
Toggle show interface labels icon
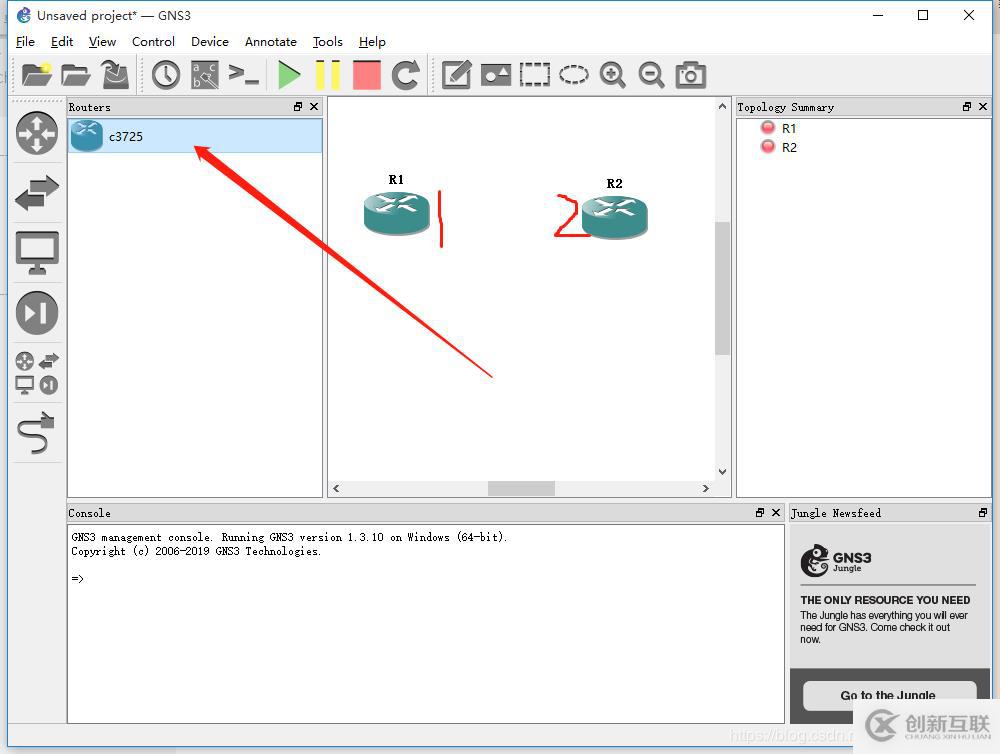[205, 75]
